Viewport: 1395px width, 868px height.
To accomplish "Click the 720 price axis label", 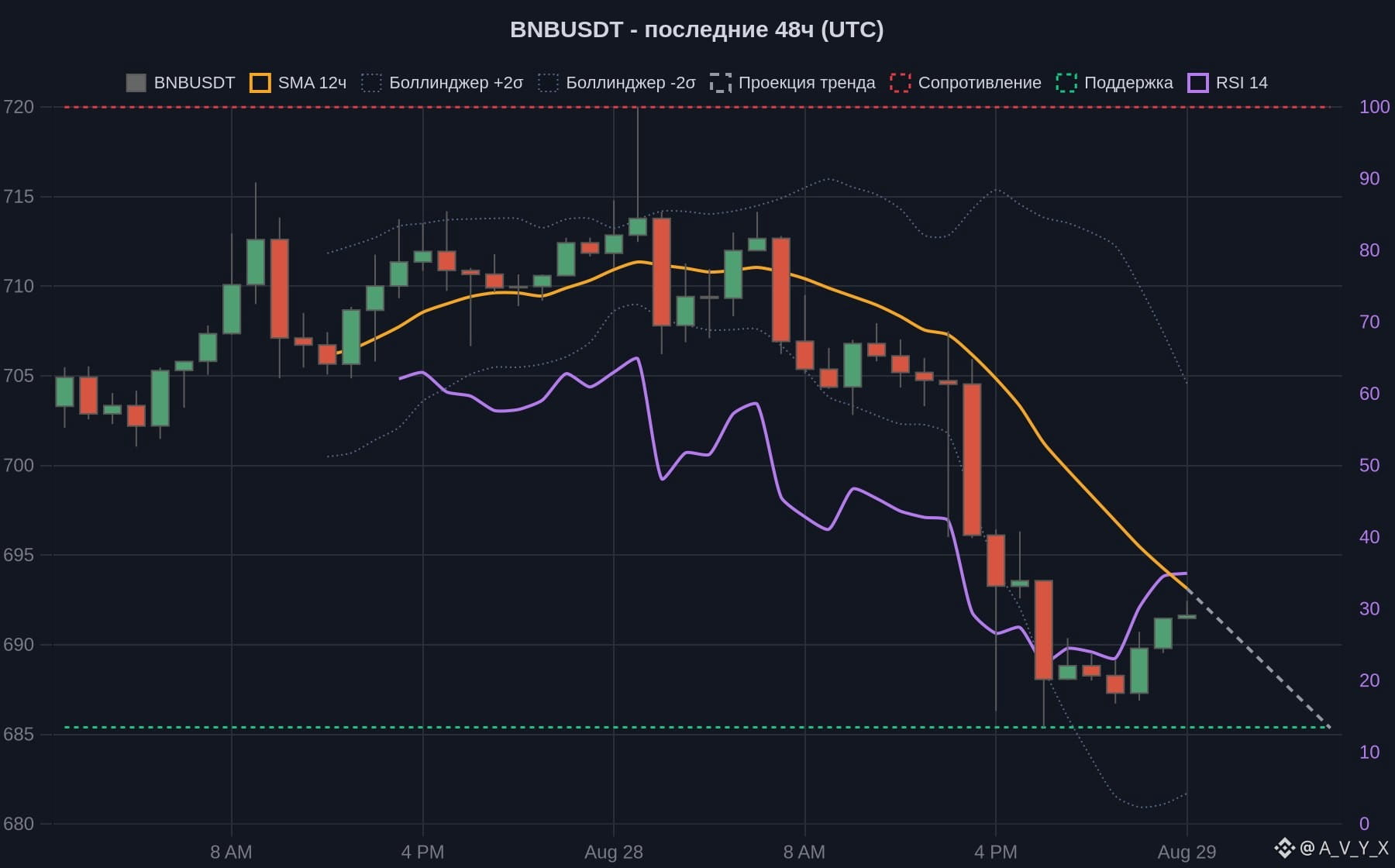I will 19,107.
